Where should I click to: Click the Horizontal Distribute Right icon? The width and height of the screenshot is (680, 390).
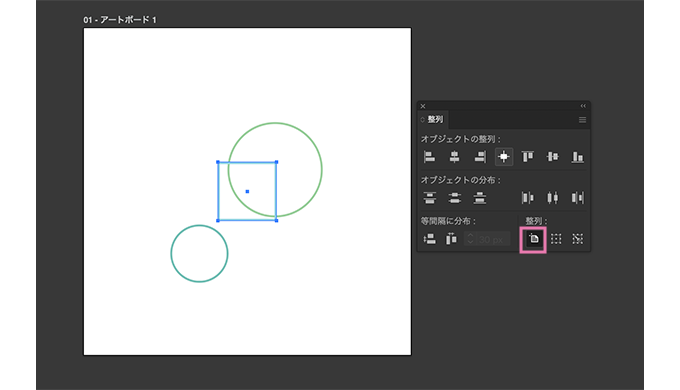pos(578,198)
